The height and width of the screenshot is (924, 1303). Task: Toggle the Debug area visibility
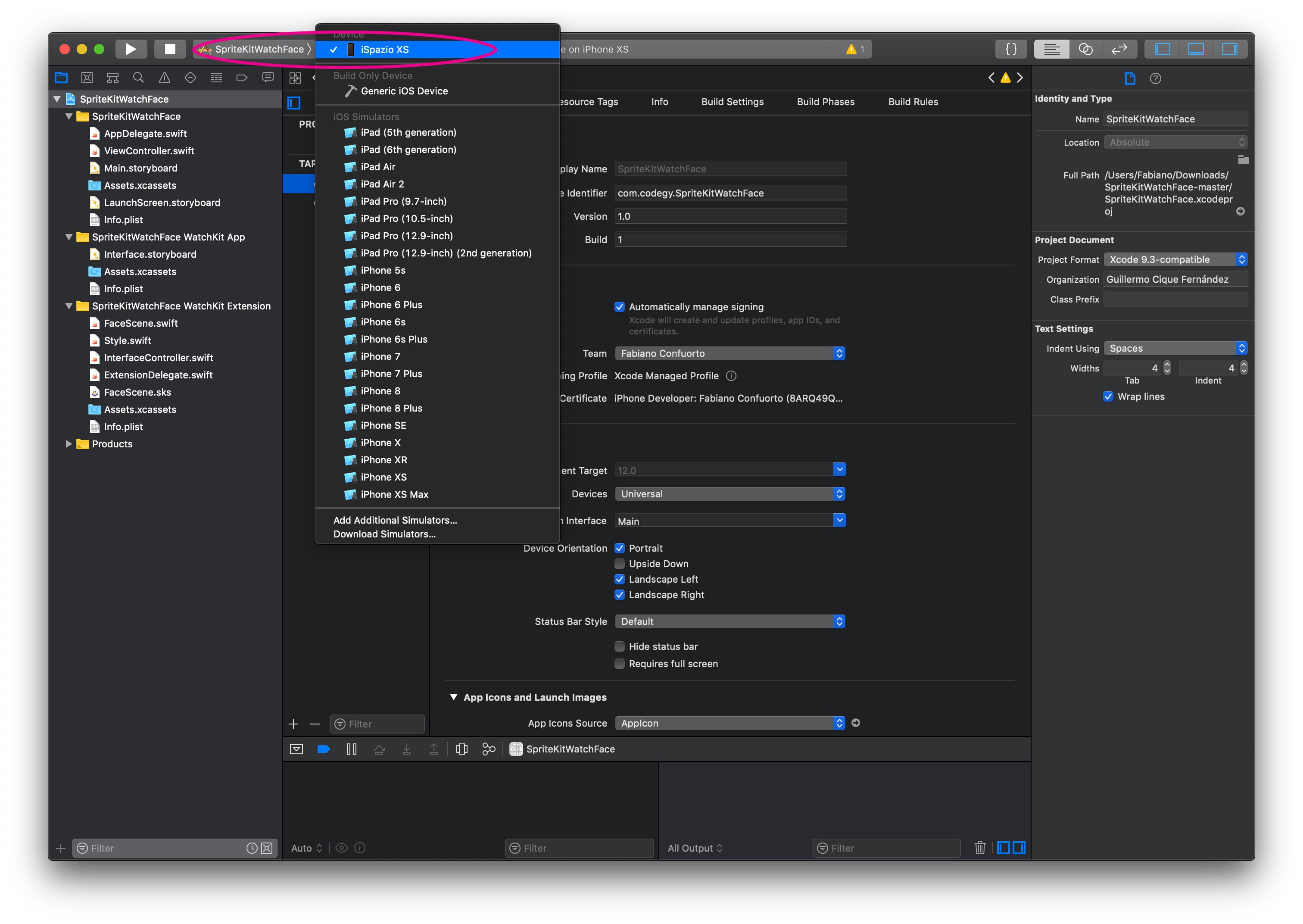1196,49
